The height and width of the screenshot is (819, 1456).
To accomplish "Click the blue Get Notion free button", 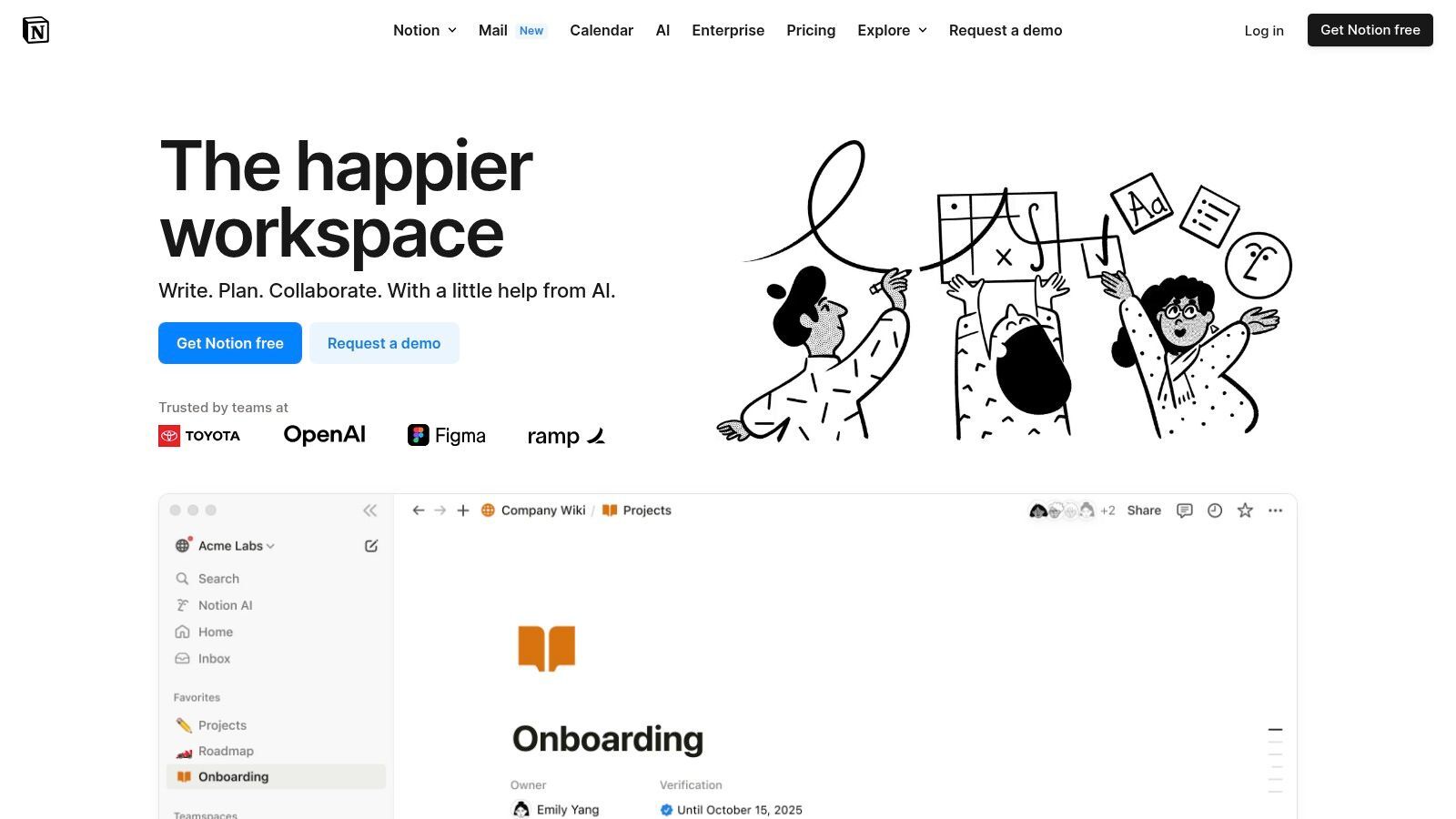I will 230,343.
